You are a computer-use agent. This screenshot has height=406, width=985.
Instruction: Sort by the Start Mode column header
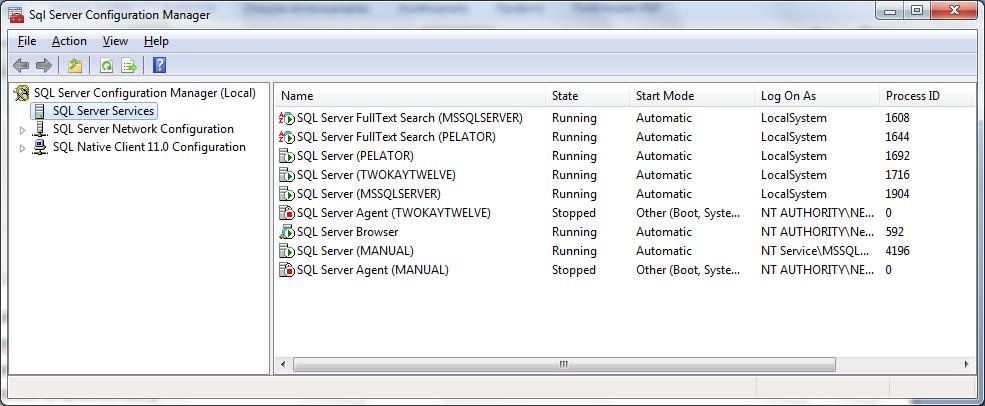click(692, 96)
